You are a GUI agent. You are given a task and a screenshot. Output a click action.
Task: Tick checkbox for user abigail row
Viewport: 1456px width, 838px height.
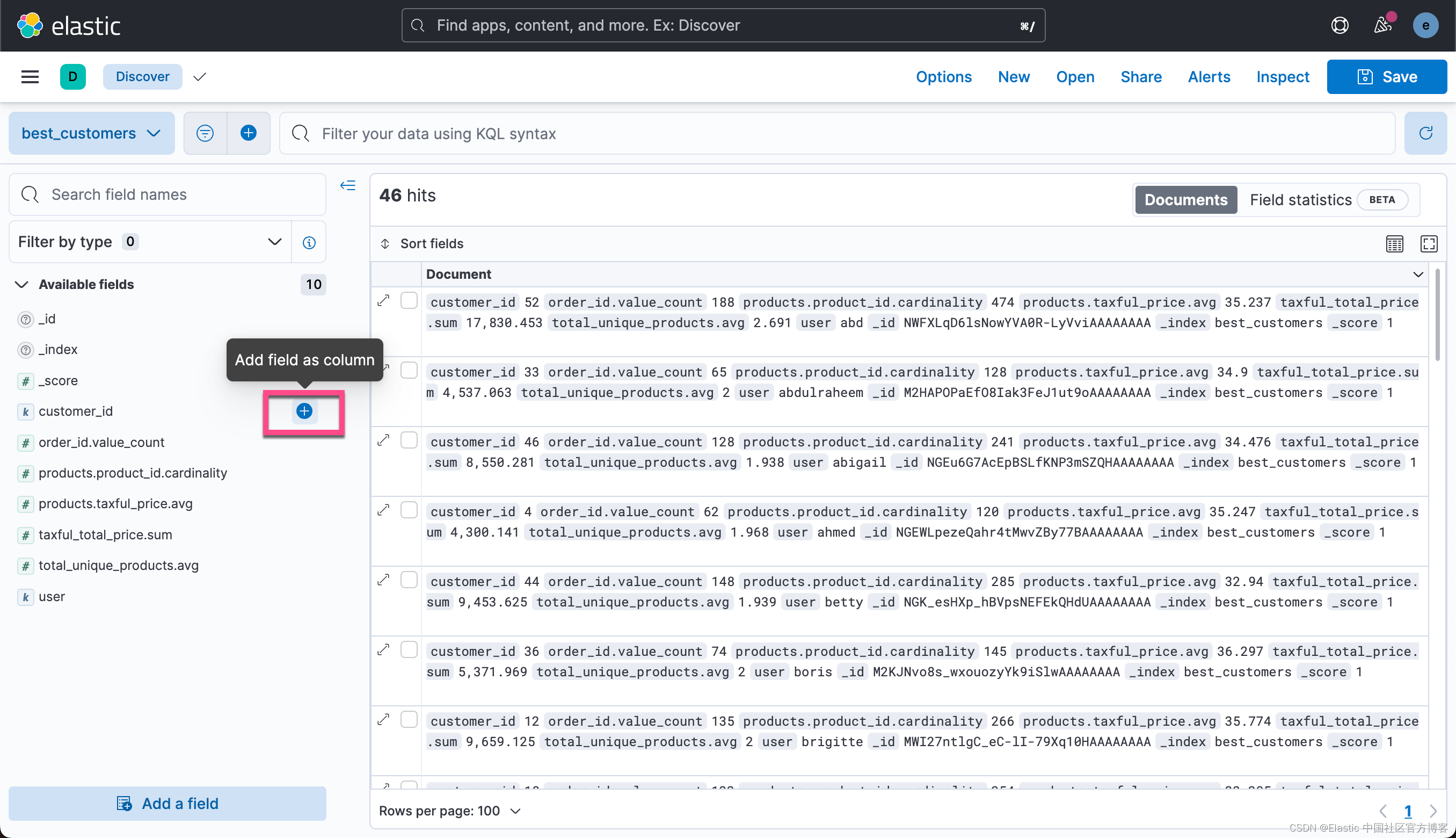pyautogui.click(x=409, y=440)
